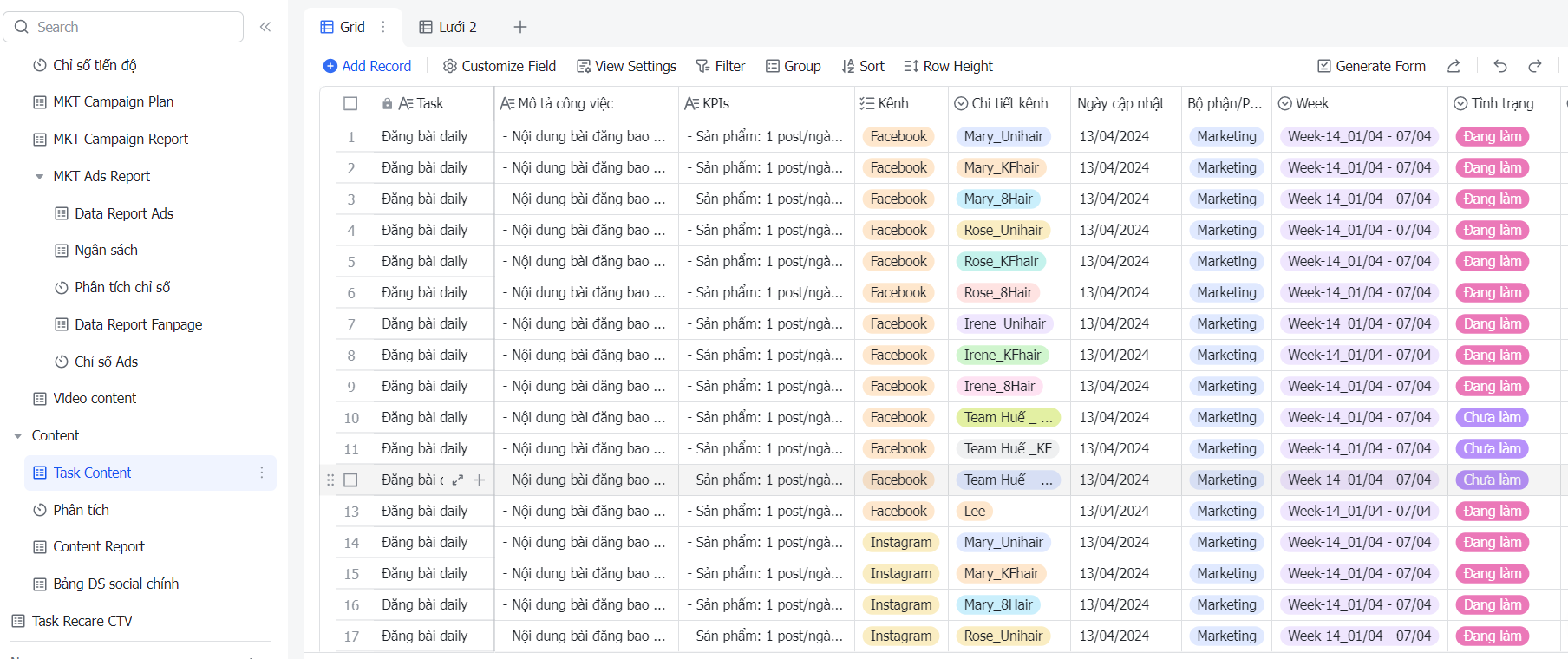Viewport: 1568px width, 659px height.
Task: Click the Rose_8Hair tag in row 6
Action: [998, 292]
